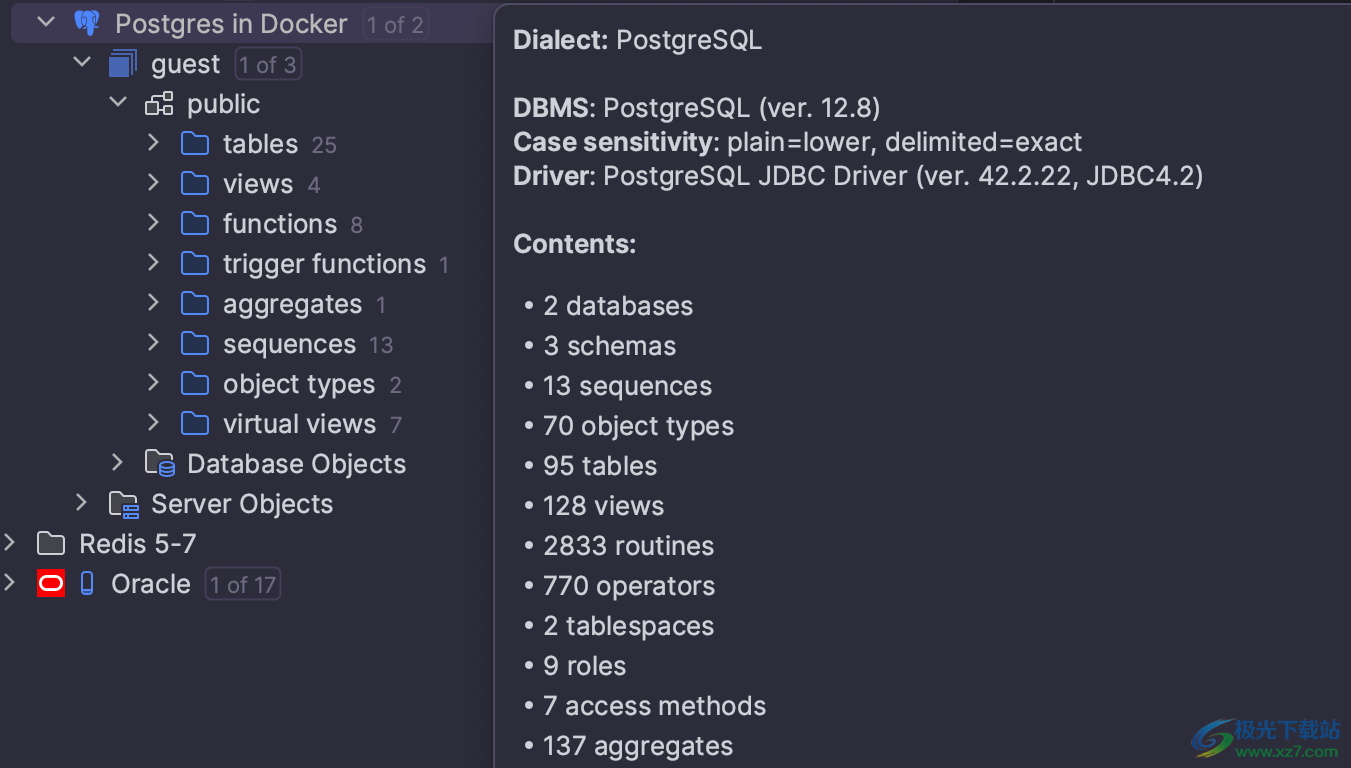Expand the Oracle data source
Viewport: 1351px width, 768px height.
(10, 583)
